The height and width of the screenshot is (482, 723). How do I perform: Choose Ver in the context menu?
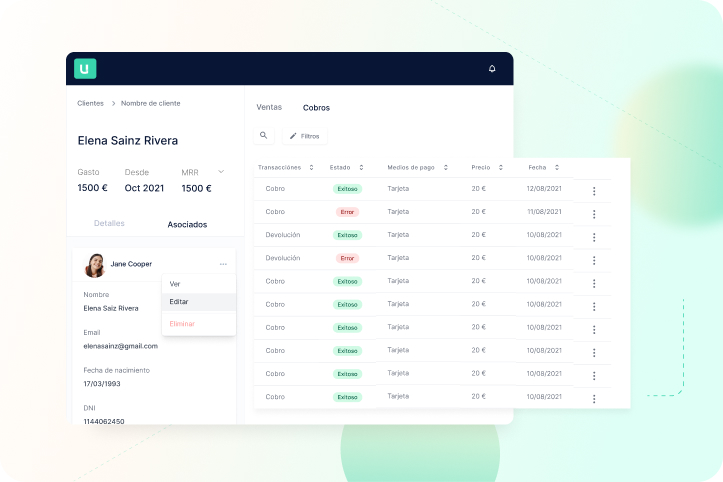199,284
